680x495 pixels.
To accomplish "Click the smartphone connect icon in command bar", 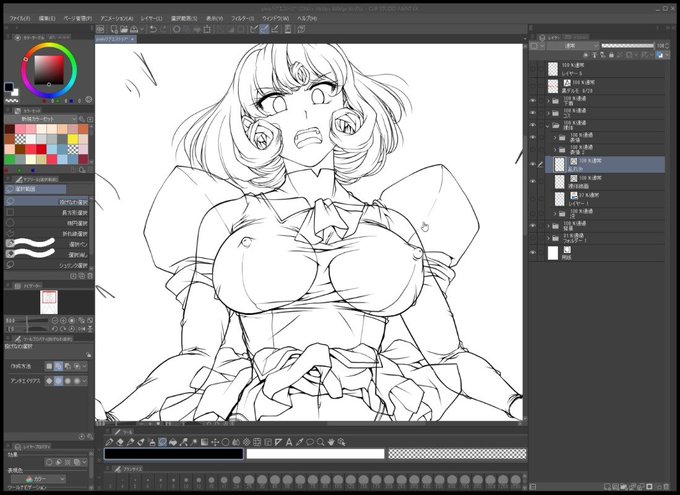I will [288, 29].
